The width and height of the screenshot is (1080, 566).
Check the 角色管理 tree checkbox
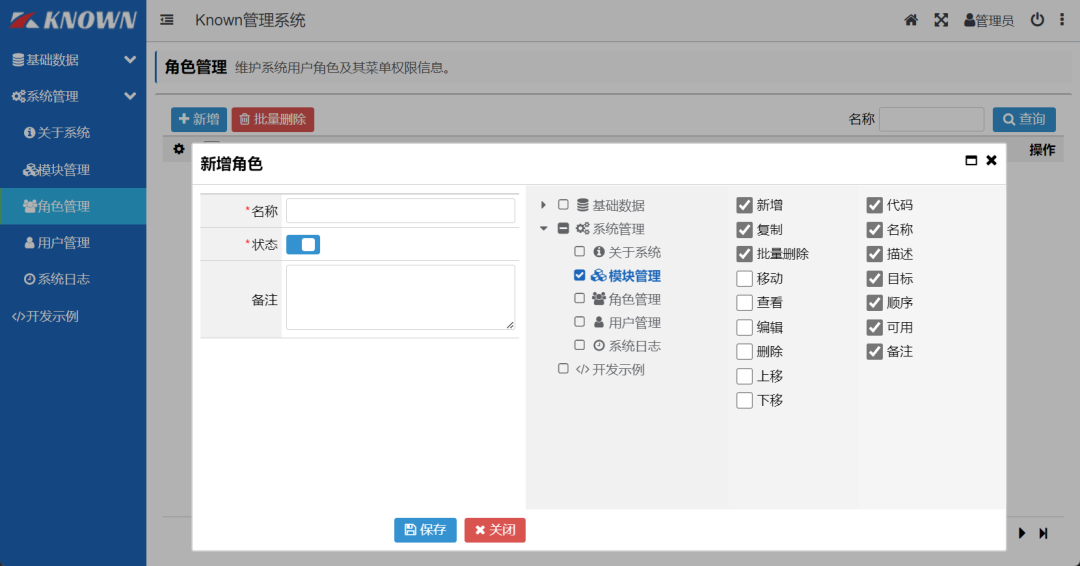pos(579,298)
